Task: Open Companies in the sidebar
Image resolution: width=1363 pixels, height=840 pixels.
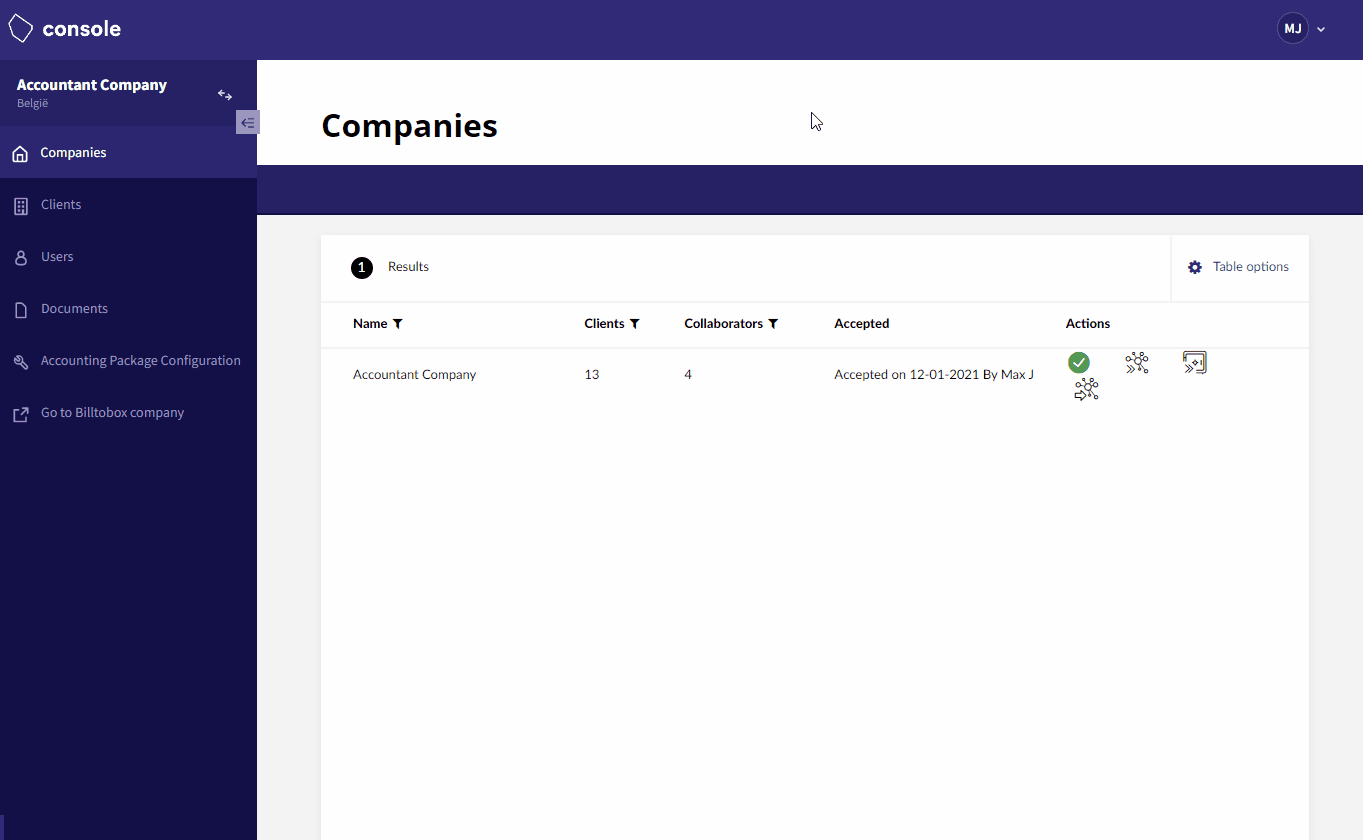Action: 128,153
